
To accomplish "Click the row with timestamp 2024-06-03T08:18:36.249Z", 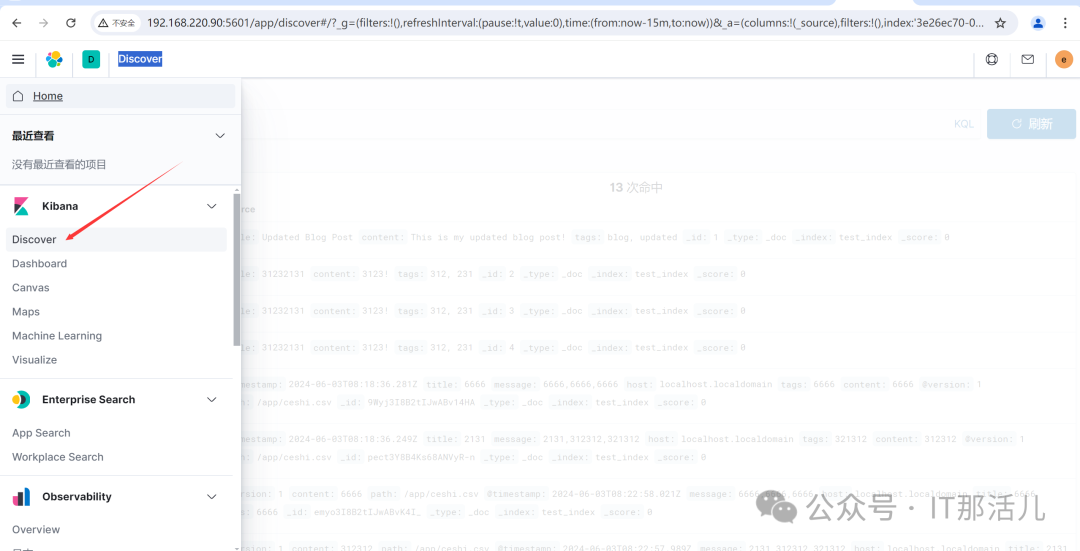I will (660, 448).
